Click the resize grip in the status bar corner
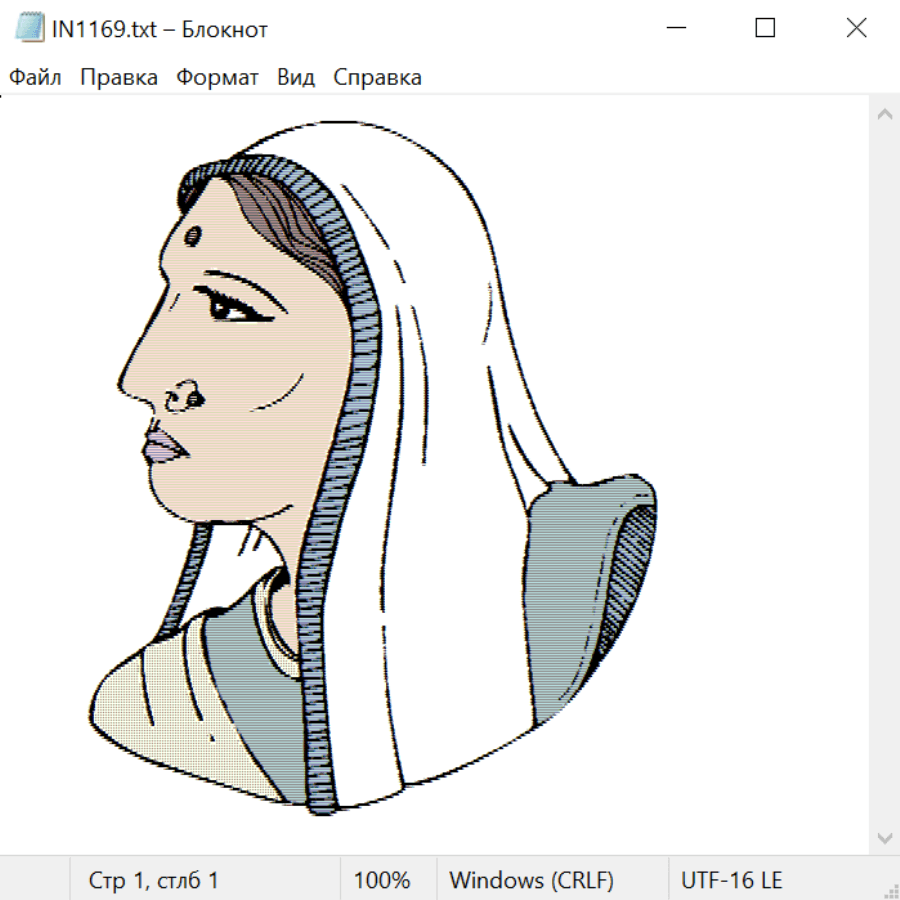Viewport: 900px width, 900px height. 890,890
